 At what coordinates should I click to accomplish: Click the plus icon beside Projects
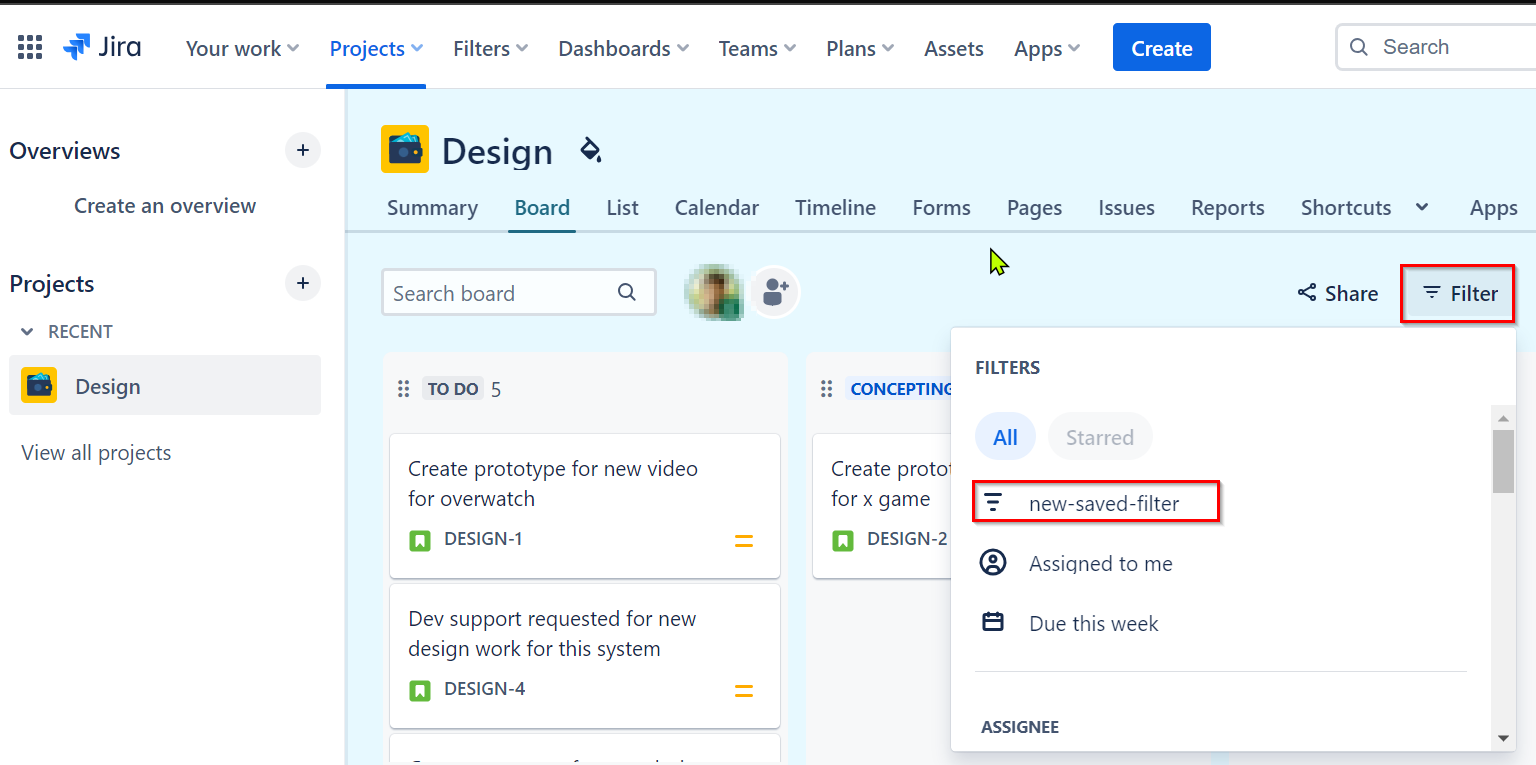click(303, 283)
